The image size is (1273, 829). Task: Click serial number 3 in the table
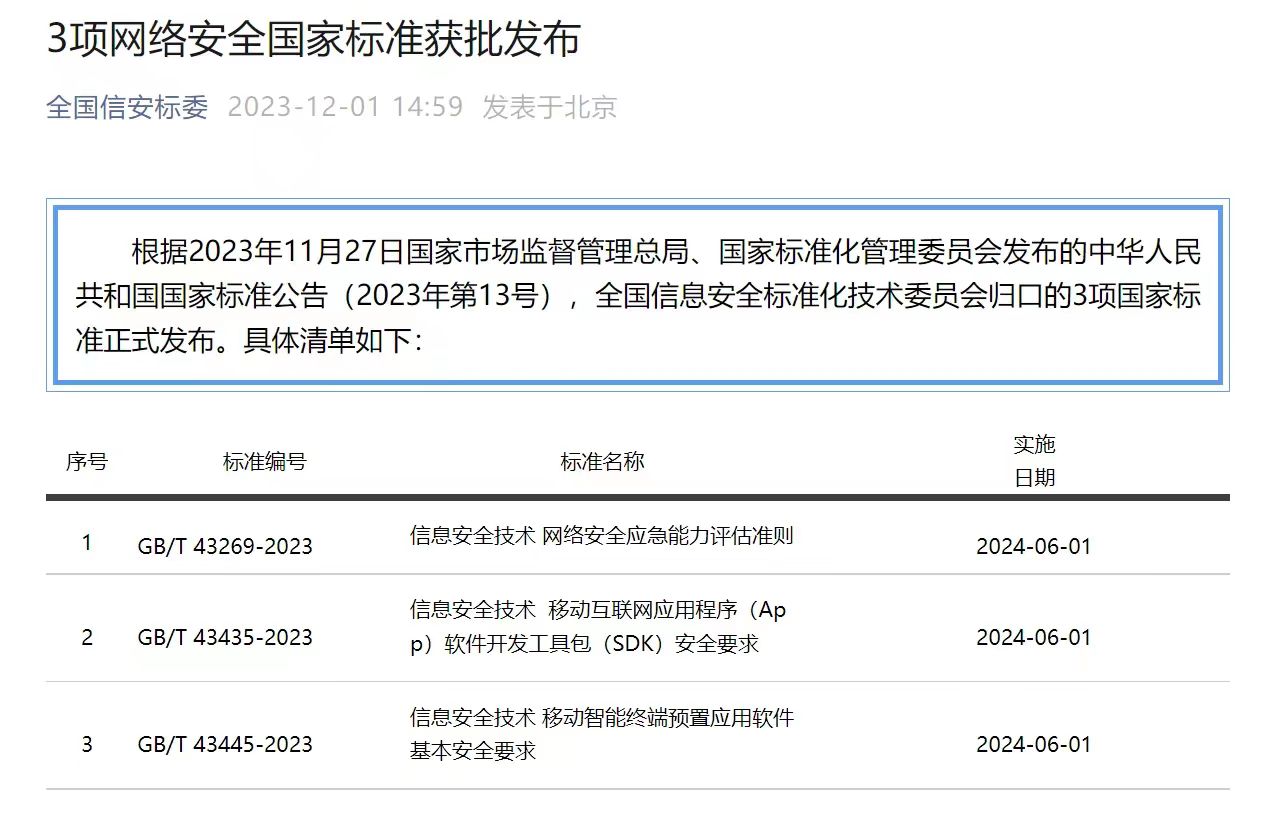pyautogui.click(x=87, y=745)
